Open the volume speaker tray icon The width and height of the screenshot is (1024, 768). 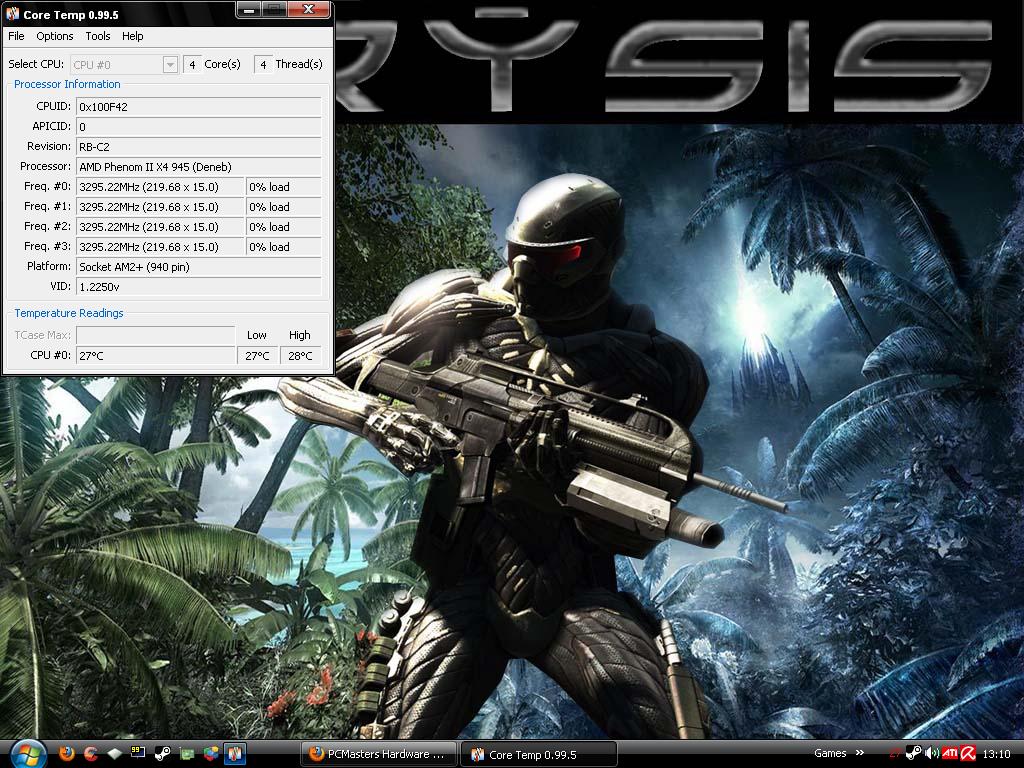point(931,754)
